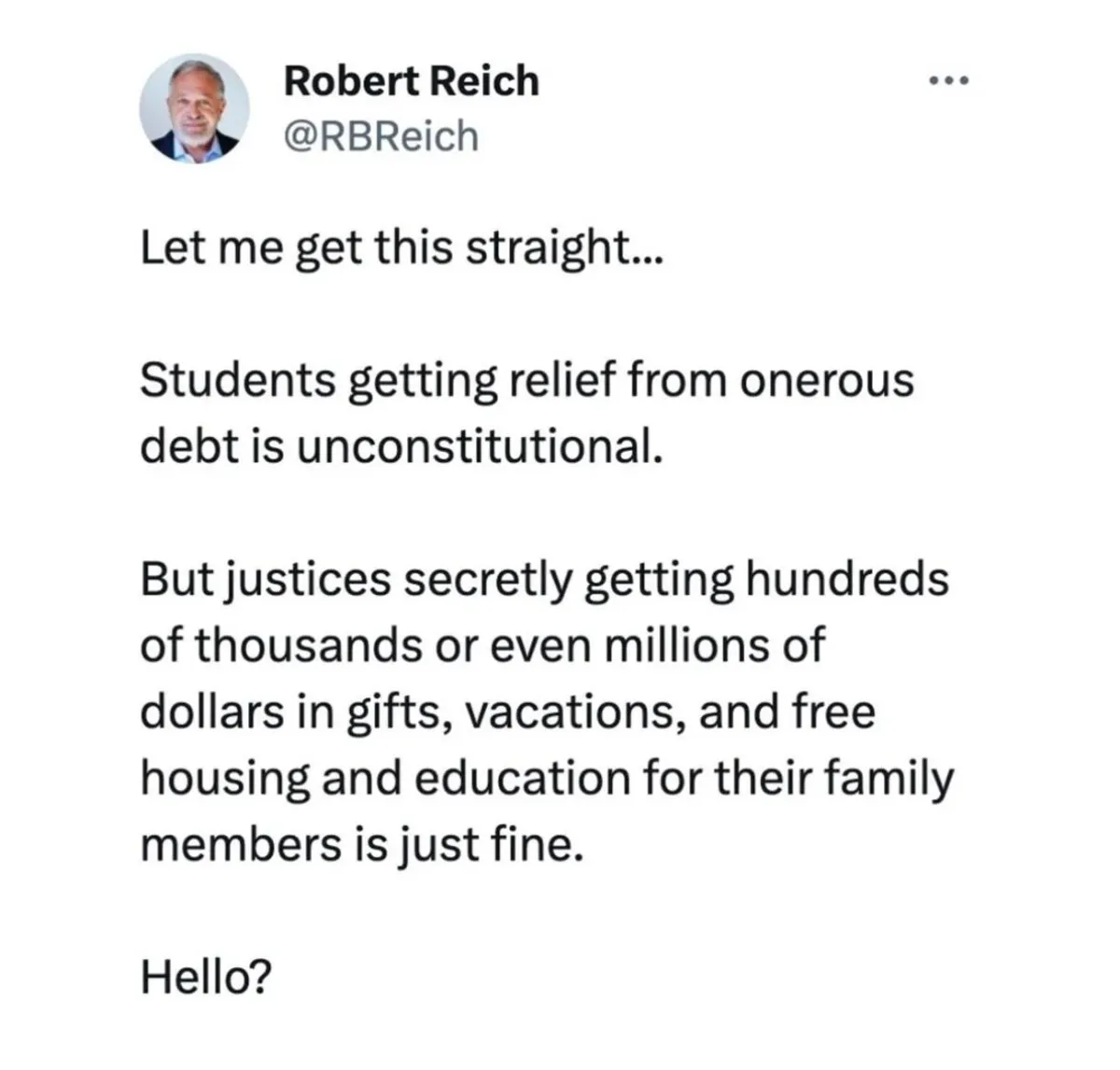The height and width of the screenshot is (1070, 1120).
Task: Click the line "Let me get this straight..."
Action: coord(400,248)
